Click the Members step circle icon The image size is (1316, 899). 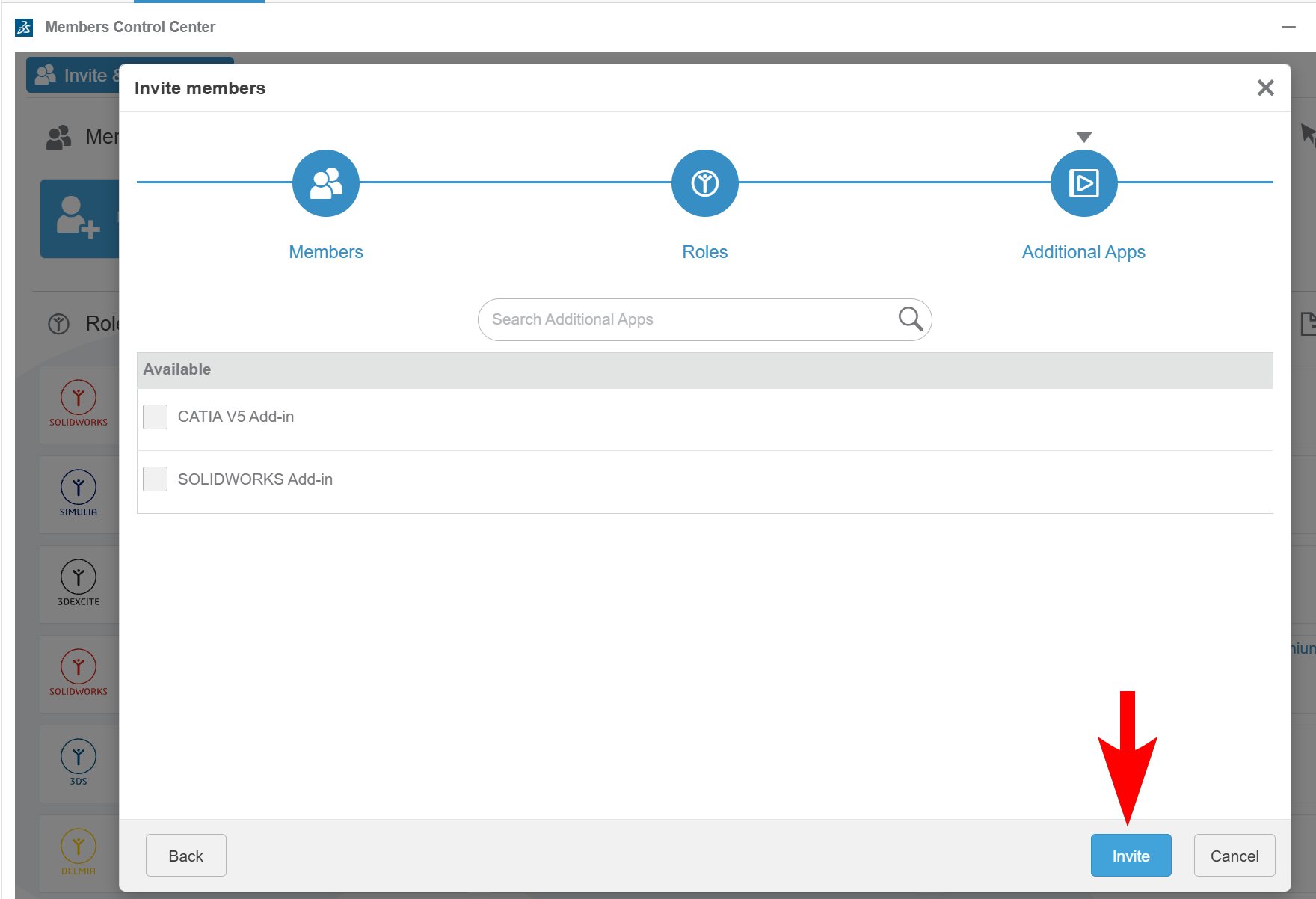pyautogui.click(x=326, y=183)
